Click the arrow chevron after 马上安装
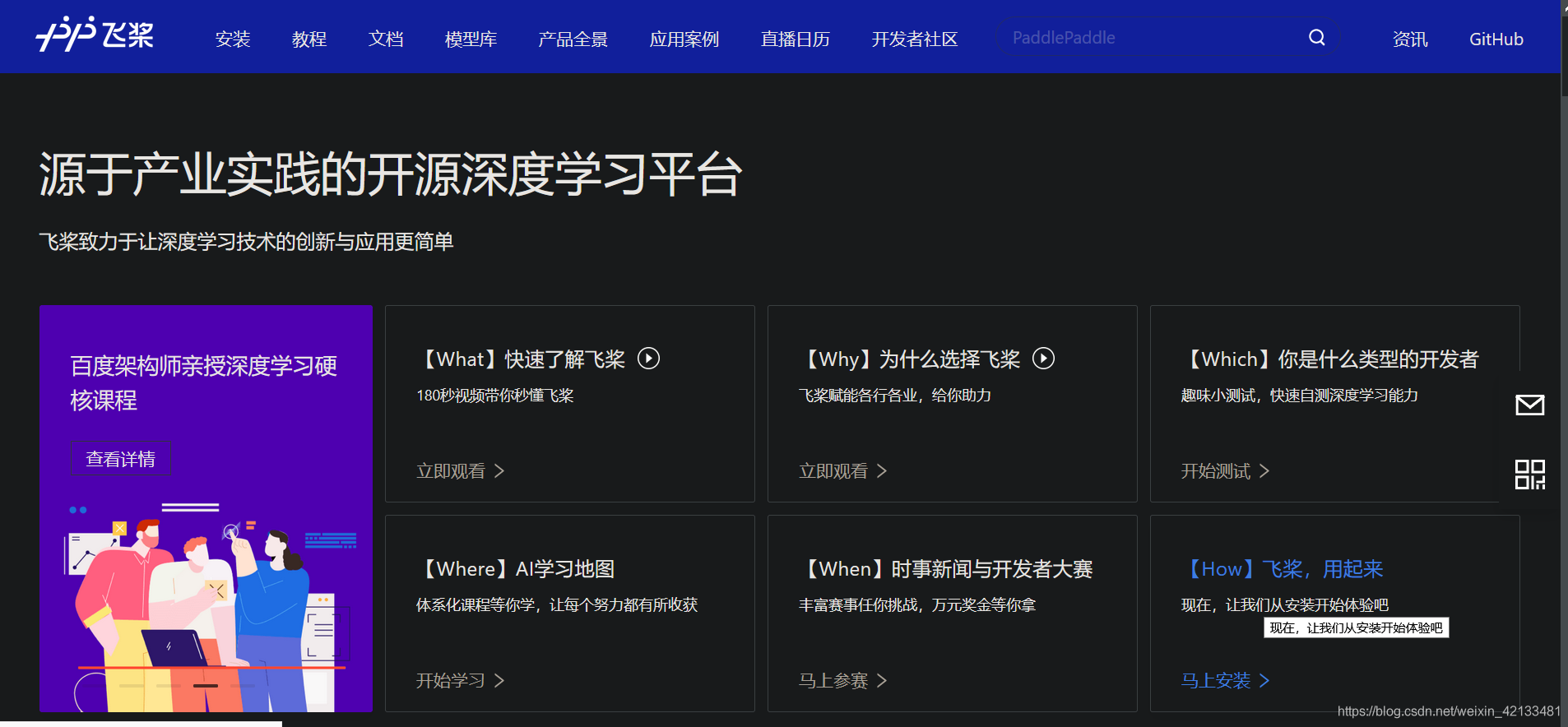This screenshot has height=727, width=1568. pyautogui.click(x=1264, y=681)
